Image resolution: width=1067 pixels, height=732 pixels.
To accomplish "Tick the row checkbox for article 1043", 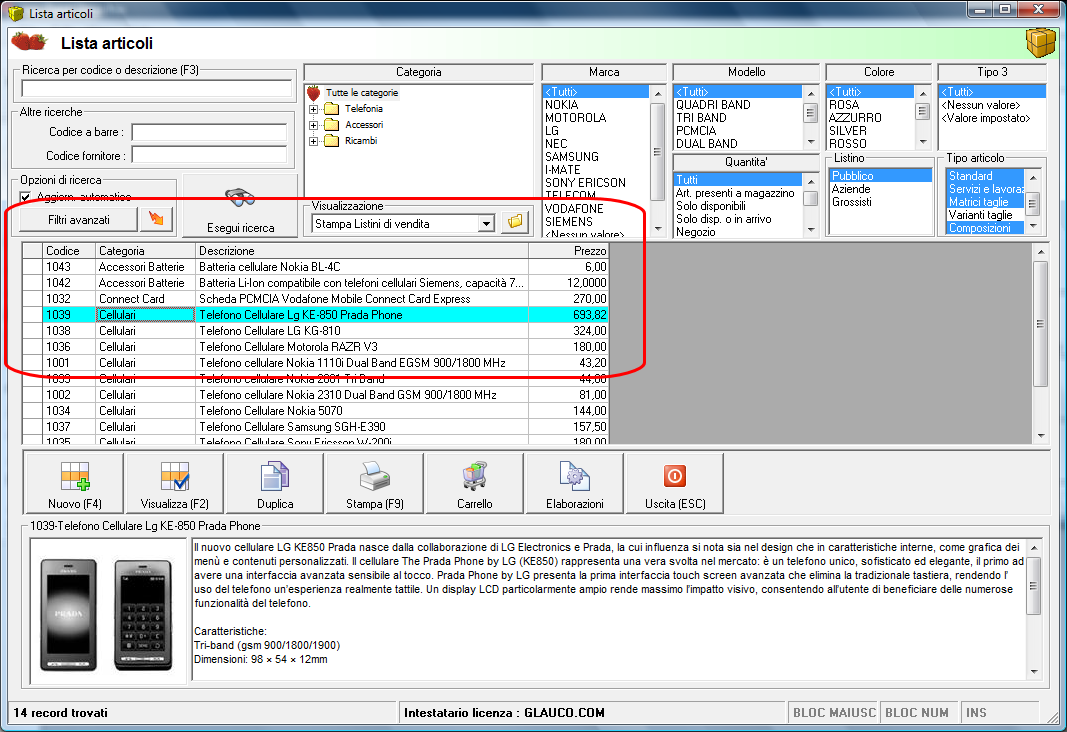I will click(33, 267).
